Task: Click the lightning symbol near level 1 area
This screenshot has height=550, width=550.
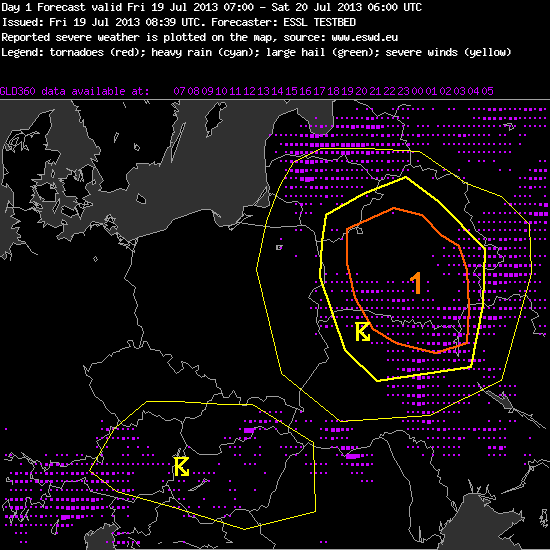Action: point(363,331)
